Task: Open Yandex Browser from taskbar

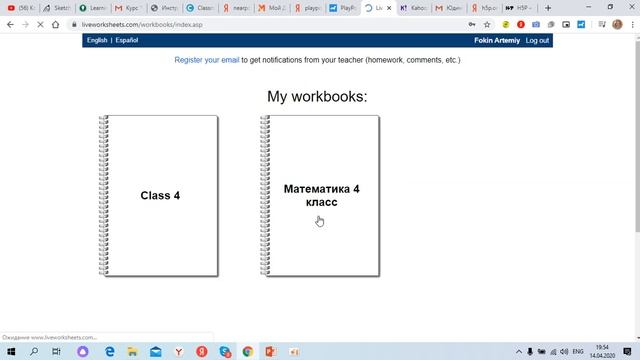Action: pyautogui.click(x=179, y=351)
